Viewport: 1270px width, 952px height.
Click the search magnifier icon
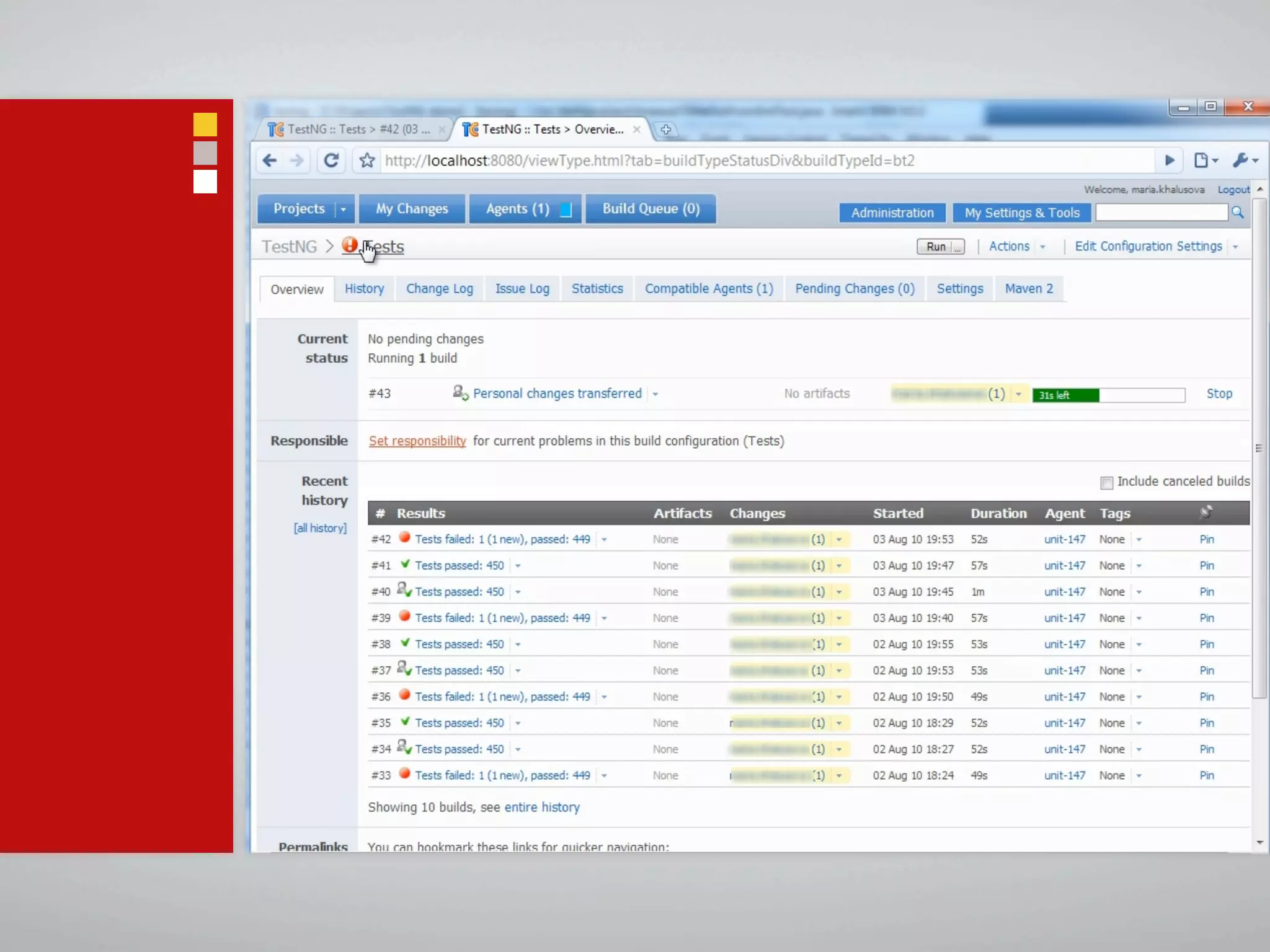pos(1238,213)
